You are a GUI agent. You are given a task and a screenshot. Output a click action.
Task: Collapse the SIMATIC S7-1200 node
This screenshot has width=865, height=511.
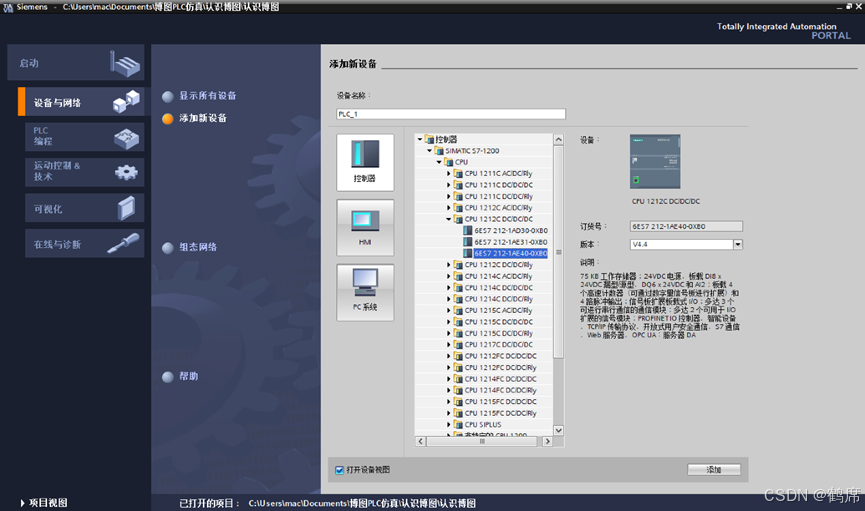coord(430,151)
